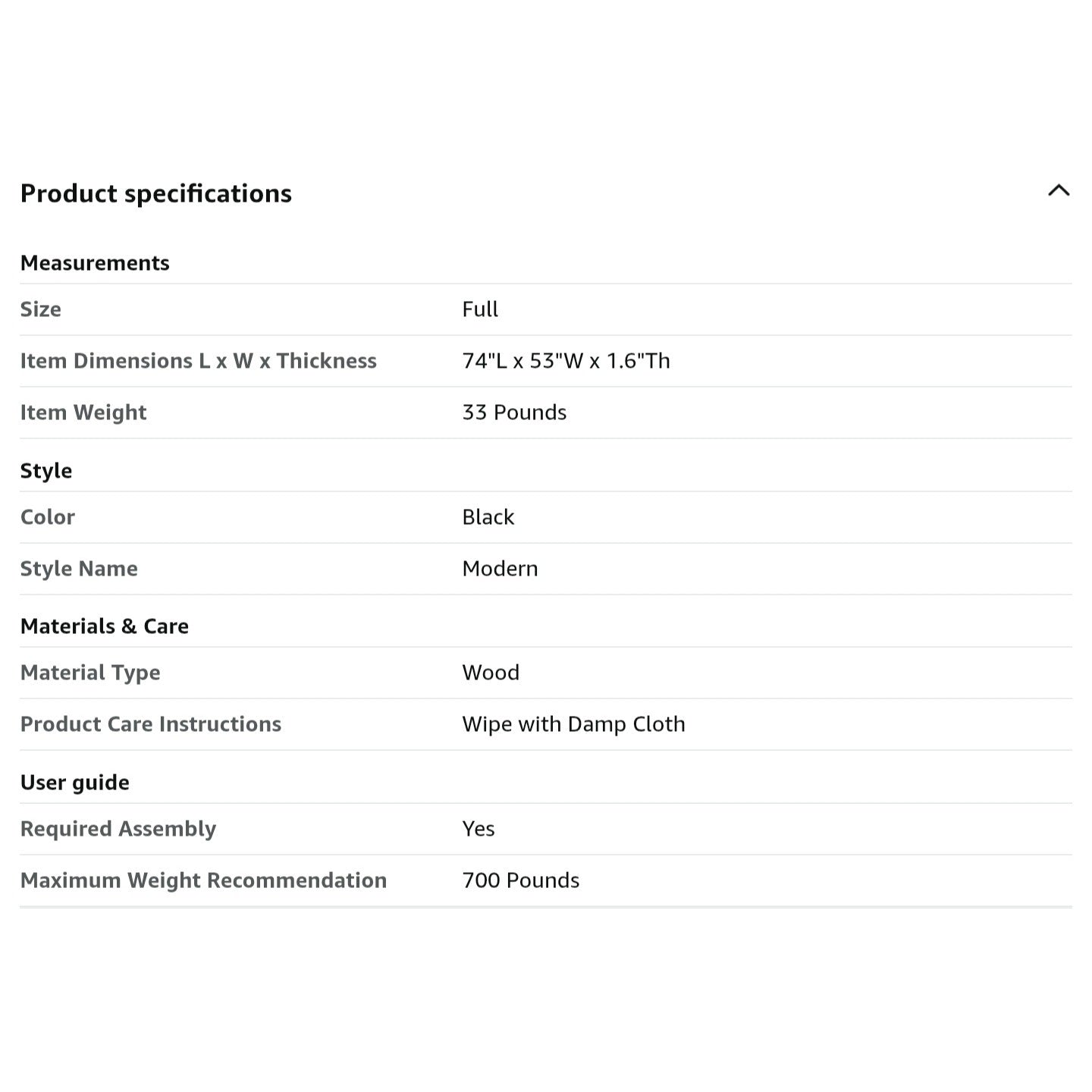
Task: Select the 74"L x 53"W dimensions value
Action: (566, 361)
